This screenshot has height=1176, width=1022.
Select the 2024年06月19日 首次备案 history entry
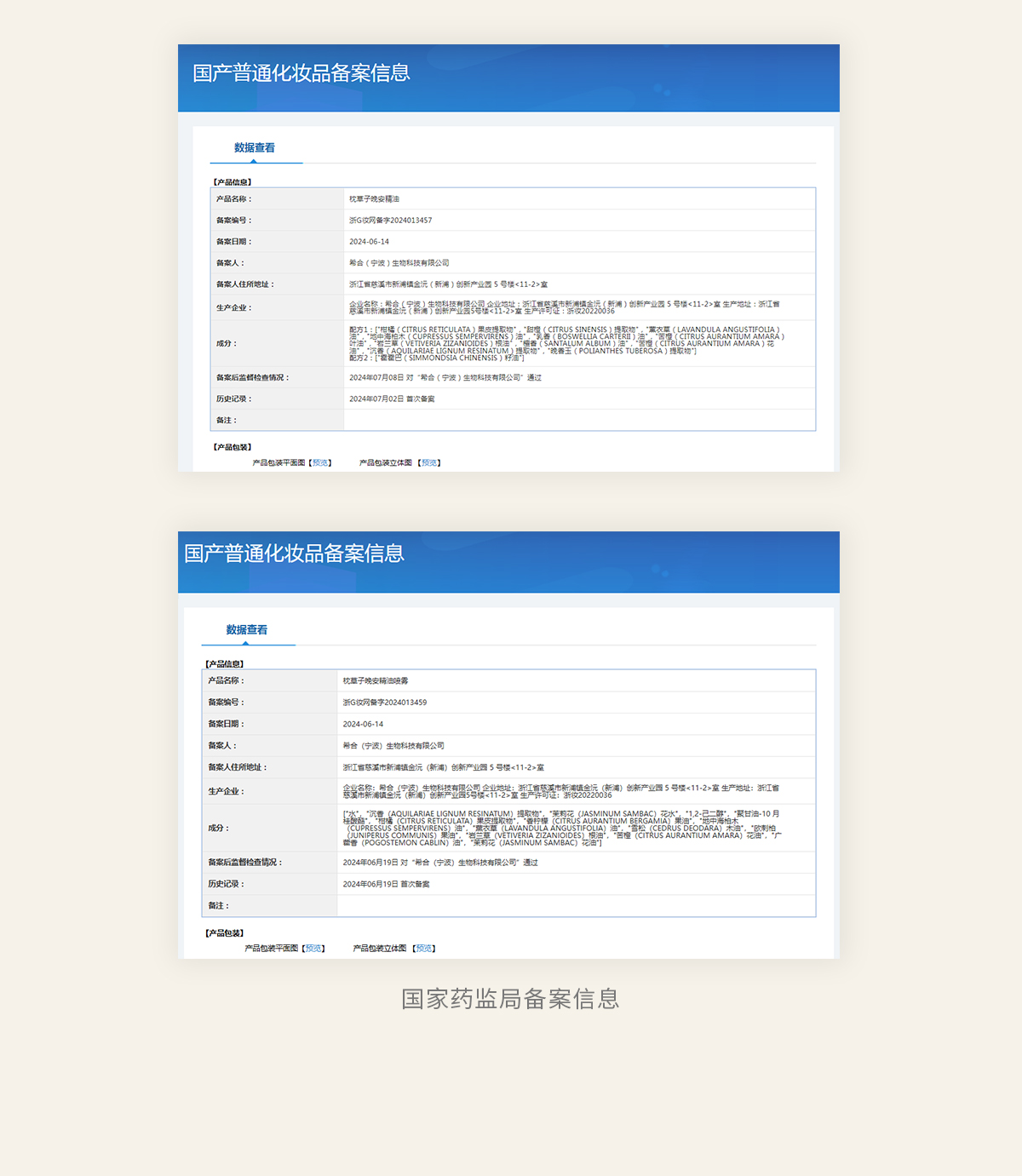click(386, 885)
